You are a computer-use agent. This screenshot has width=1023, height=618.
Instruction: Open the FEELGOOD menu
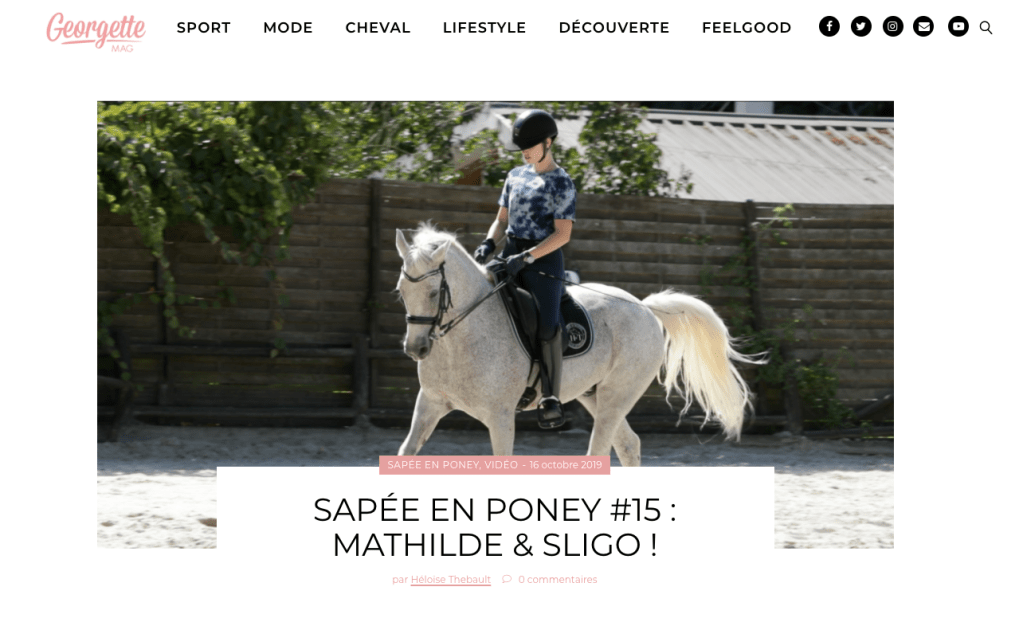[746, 28]
